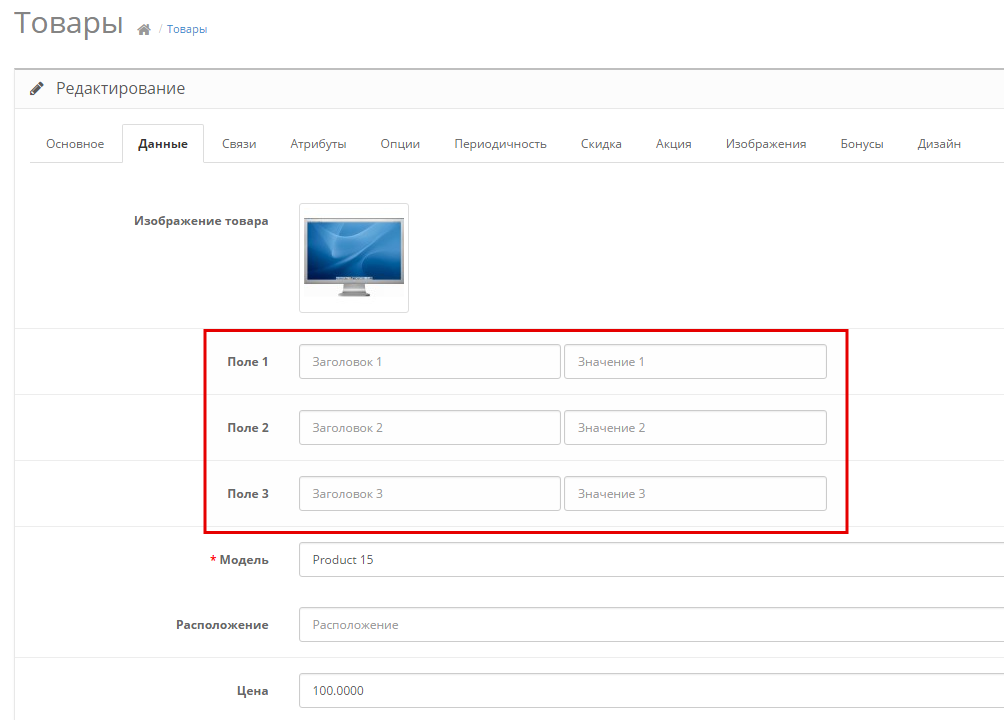Switch to the Основное tab

[75, 143]
